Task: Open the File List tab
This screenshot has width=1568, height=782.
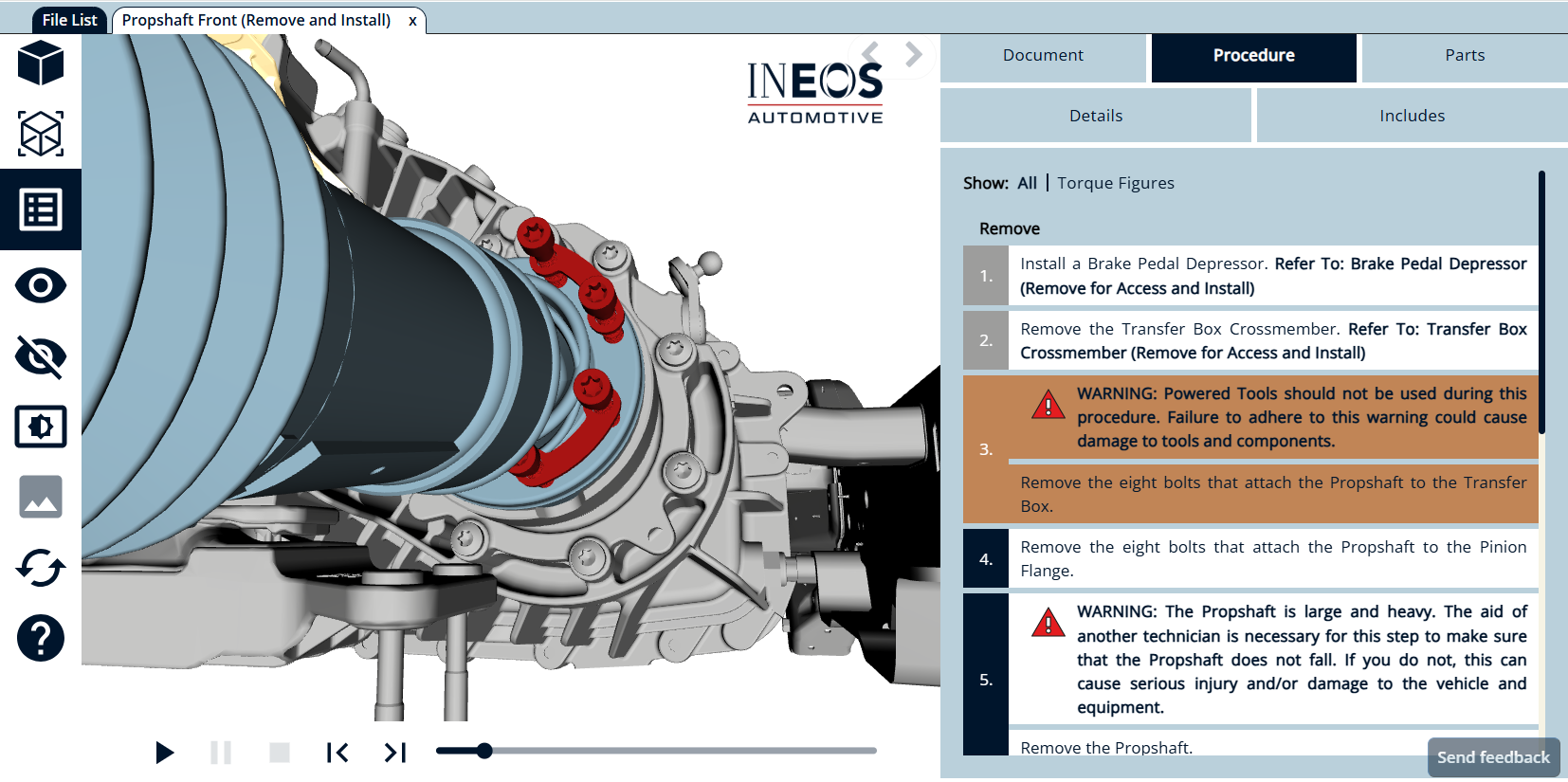Action: tap(69, 20)
